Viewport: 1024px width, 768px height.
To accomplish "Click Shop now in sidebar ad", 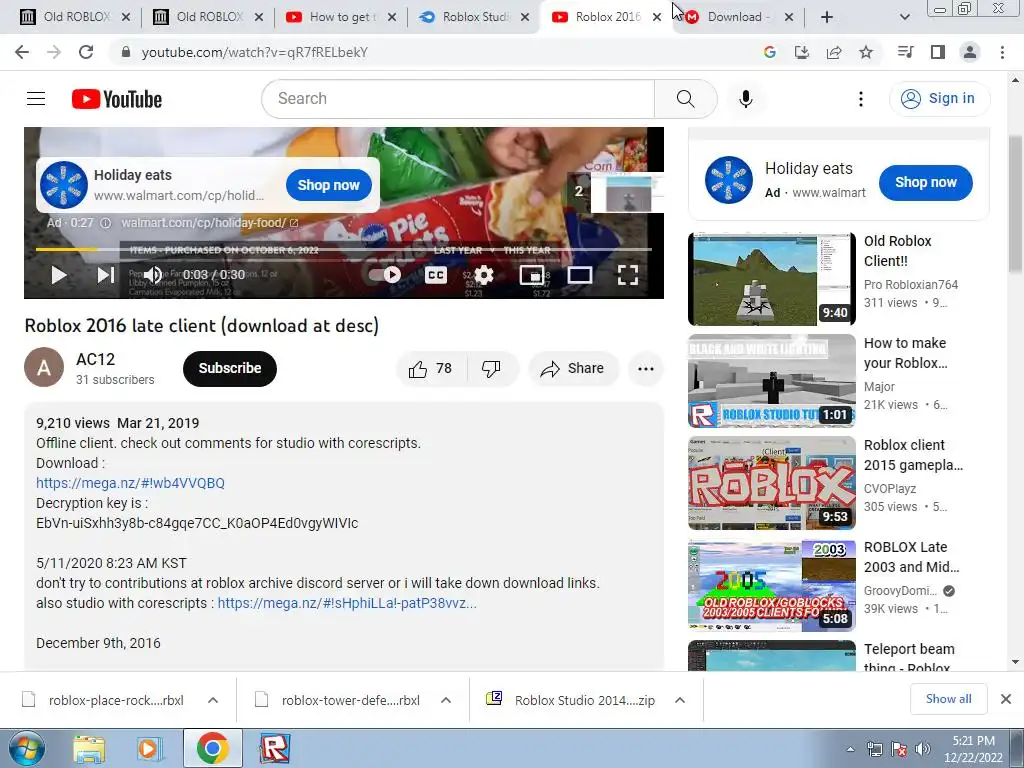I will (x=925, y=183).
